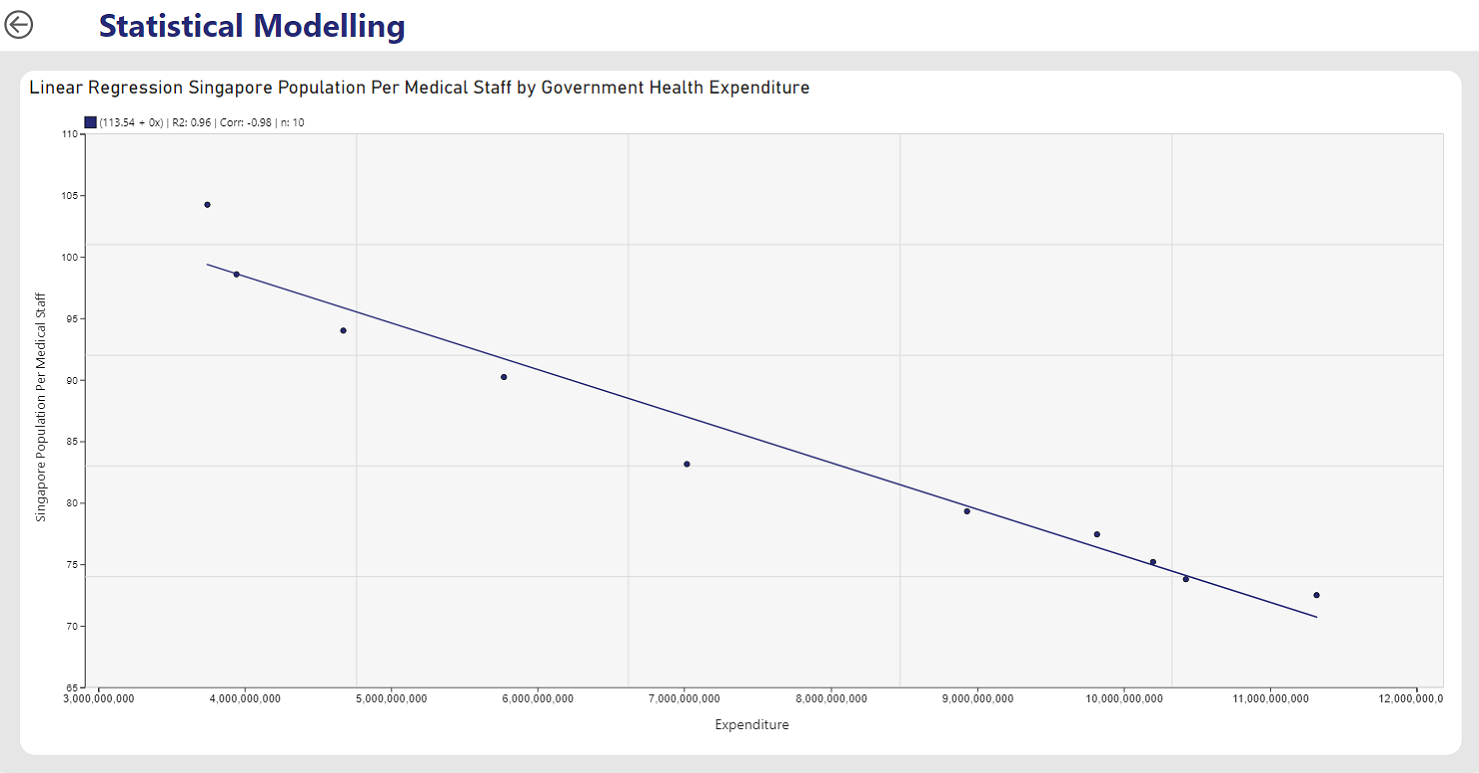Image resolution: width=1479 pixels, height=773 pixels.
Task: Click the rightmost data point on the chart
Action: [x=1316, y=595]
